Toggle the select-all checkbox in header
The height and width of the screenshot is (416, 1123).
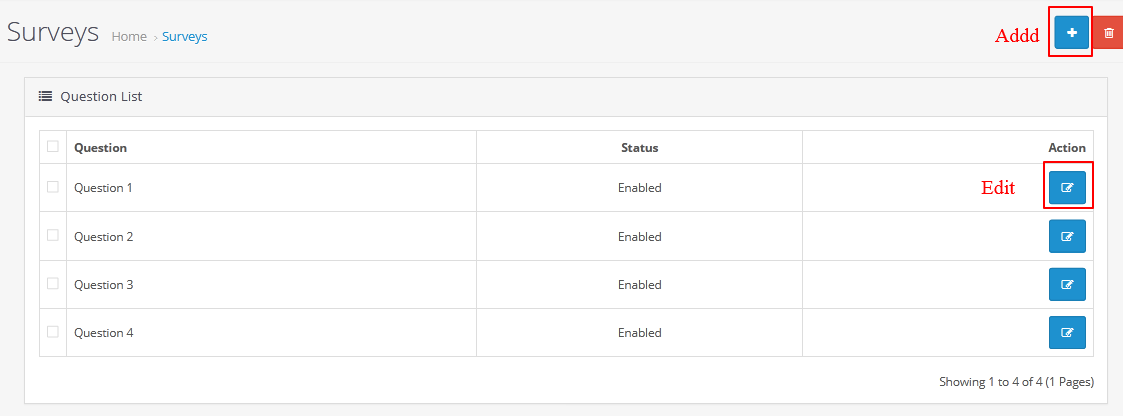coord(52,147)
